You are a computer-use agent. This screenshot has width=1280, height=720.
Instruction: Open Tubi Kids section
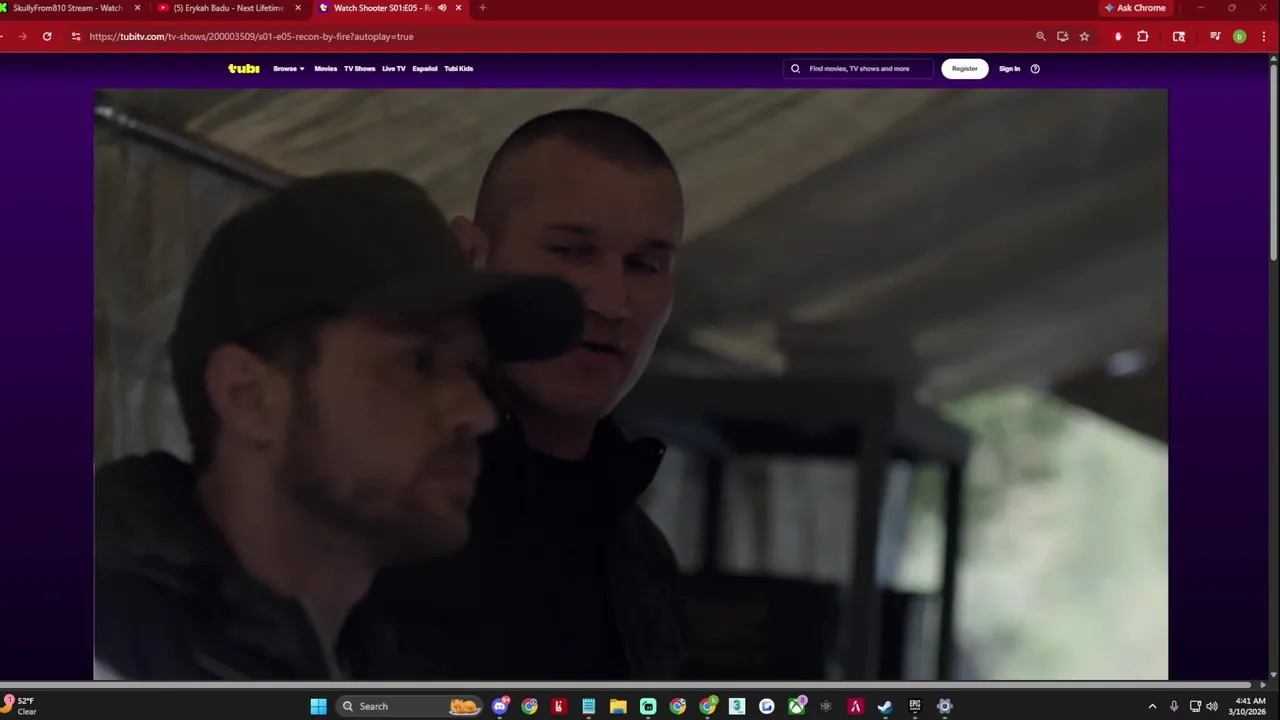[x=459, y=69]
